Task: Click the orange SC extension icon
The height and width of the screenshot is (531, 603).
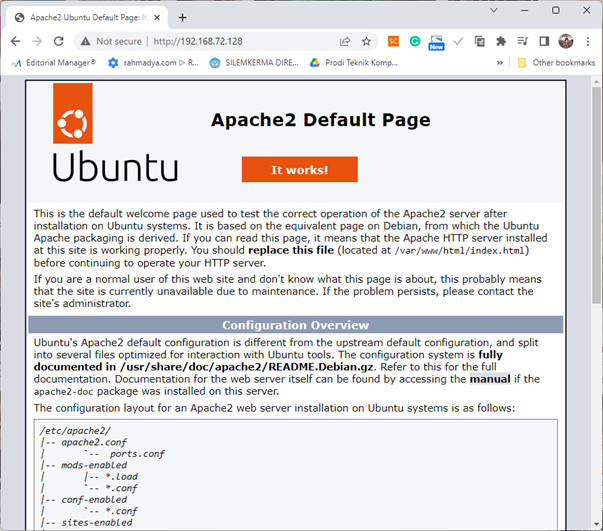Action: click(393, 42)
